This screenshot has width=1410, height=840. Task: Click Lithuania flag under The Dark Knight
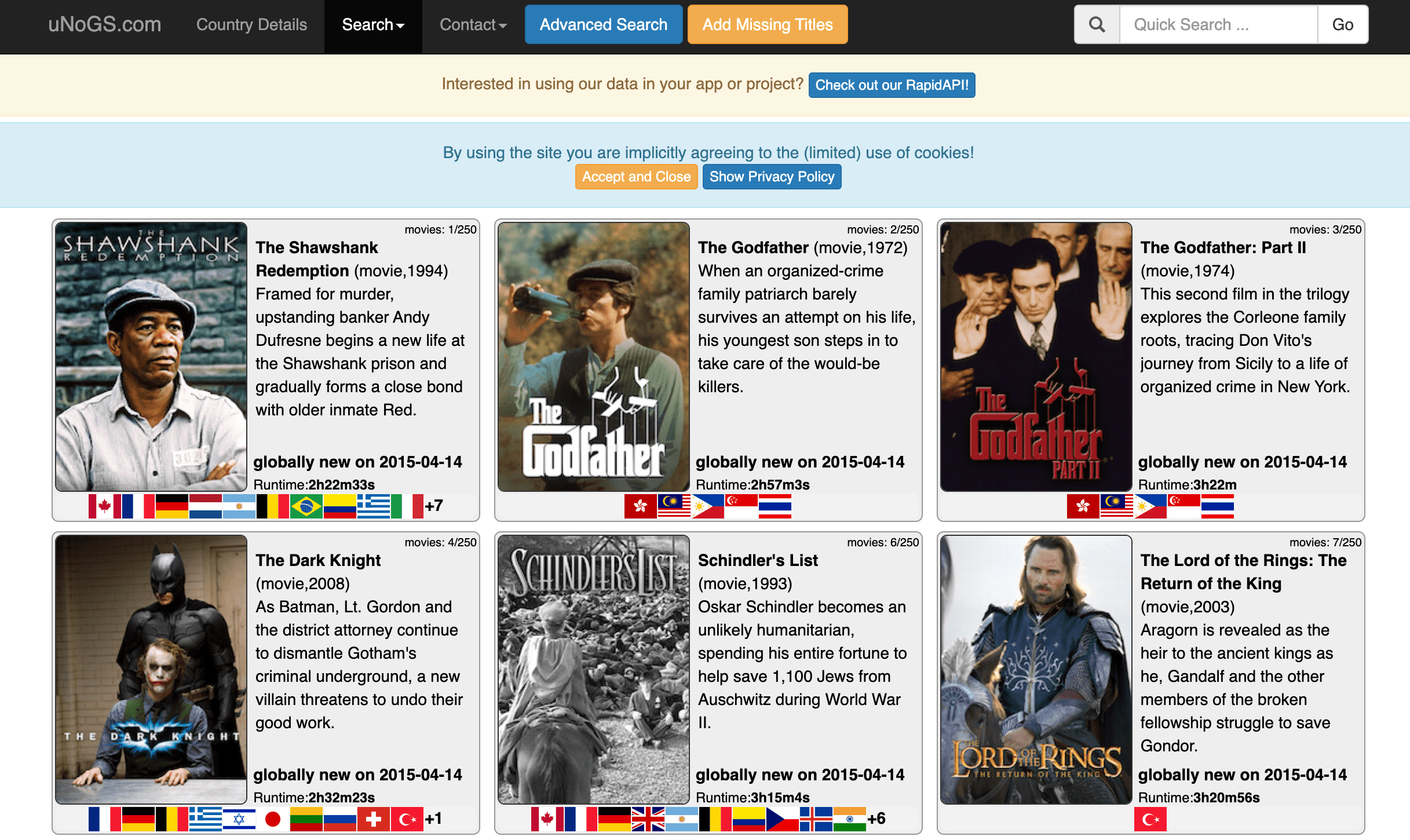(x=306, y=819)
